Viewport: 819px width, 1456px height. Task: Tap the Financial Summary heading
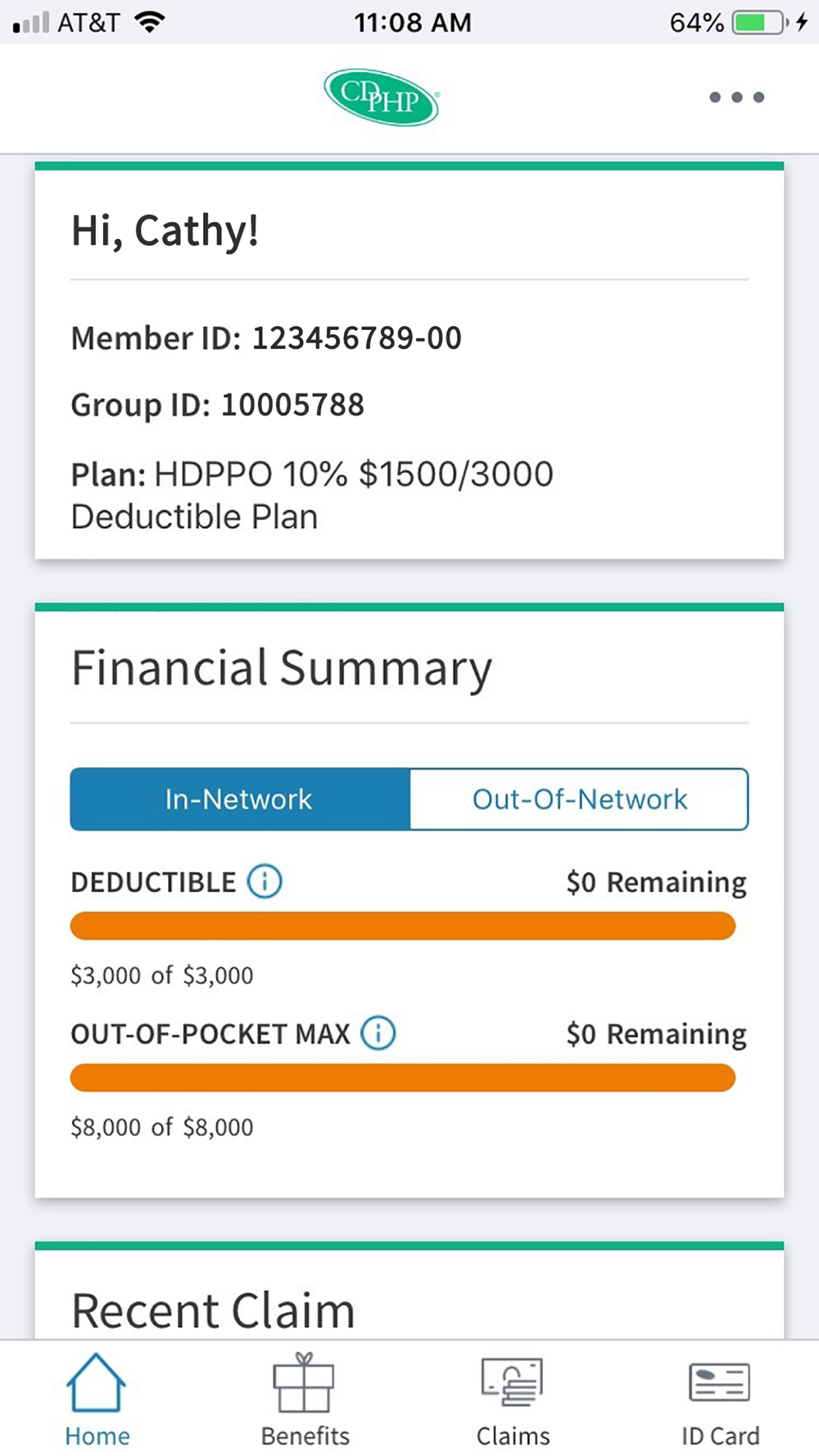pos(281,668)
